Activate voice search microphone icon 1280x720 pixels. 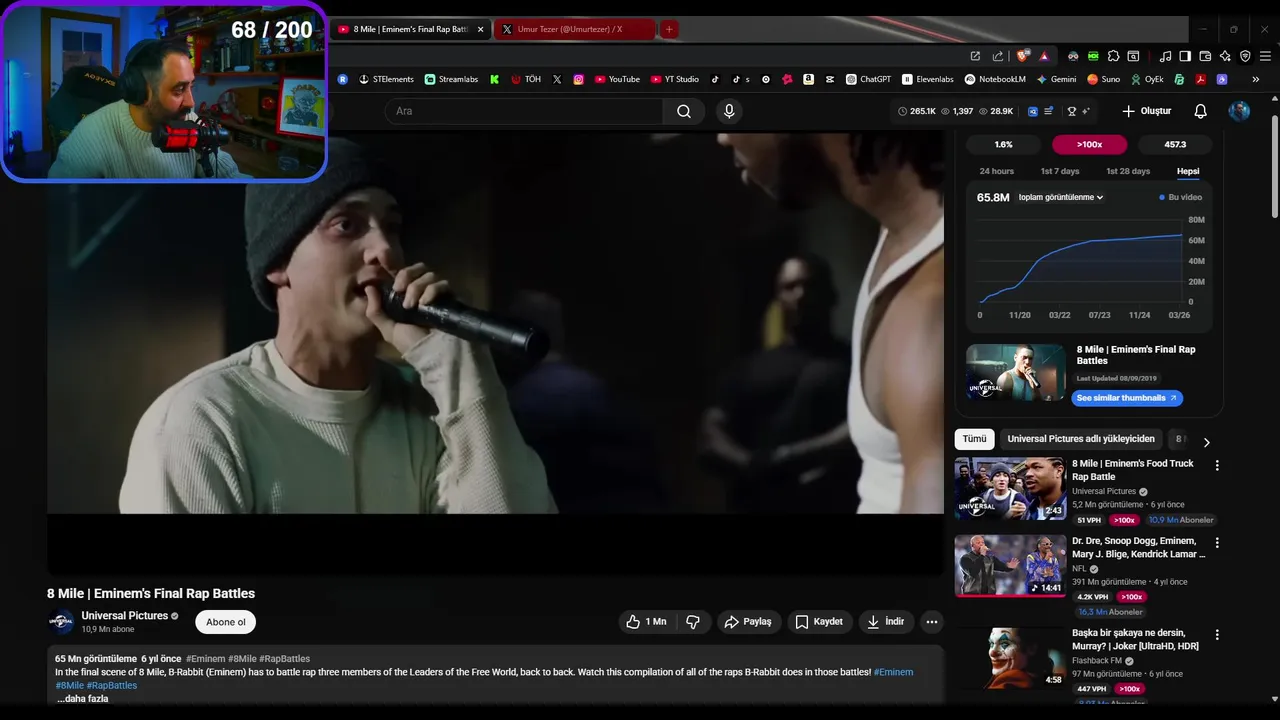[729, 111]
